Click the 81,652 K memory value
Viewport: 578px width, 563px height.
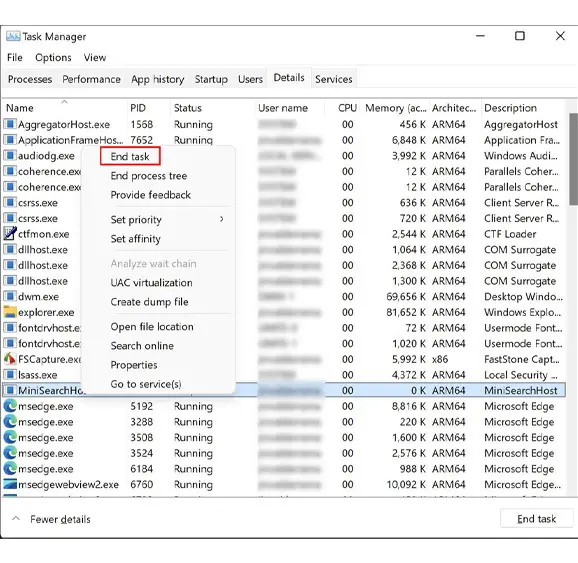(406, 312)
